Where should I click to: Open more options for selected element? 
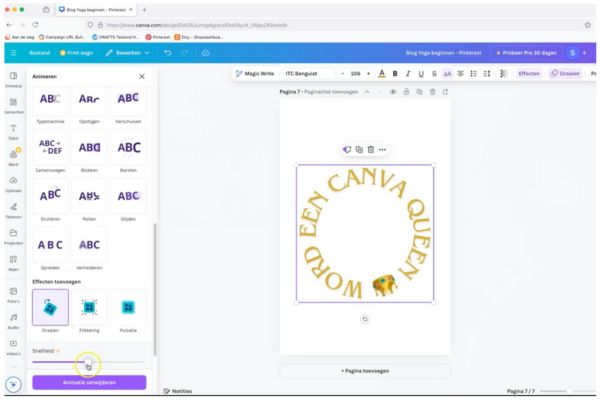click(x=382, y=149)
